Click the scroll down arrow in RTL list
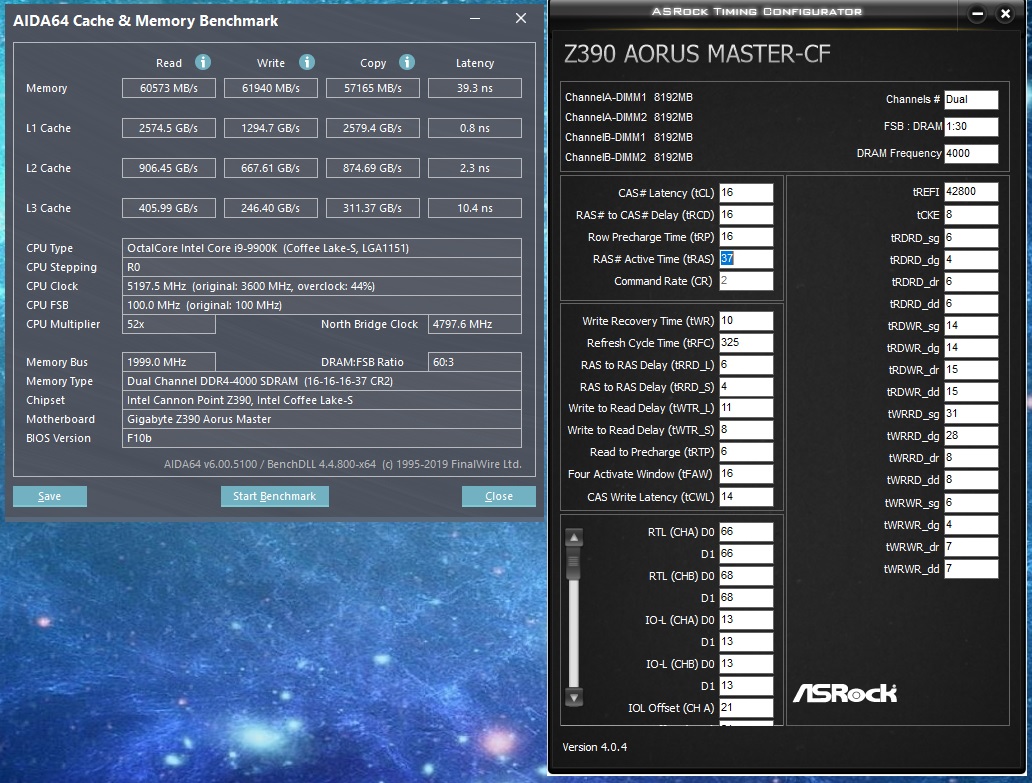This screenshot has width=1032, height=783. [x=574, y=697]
